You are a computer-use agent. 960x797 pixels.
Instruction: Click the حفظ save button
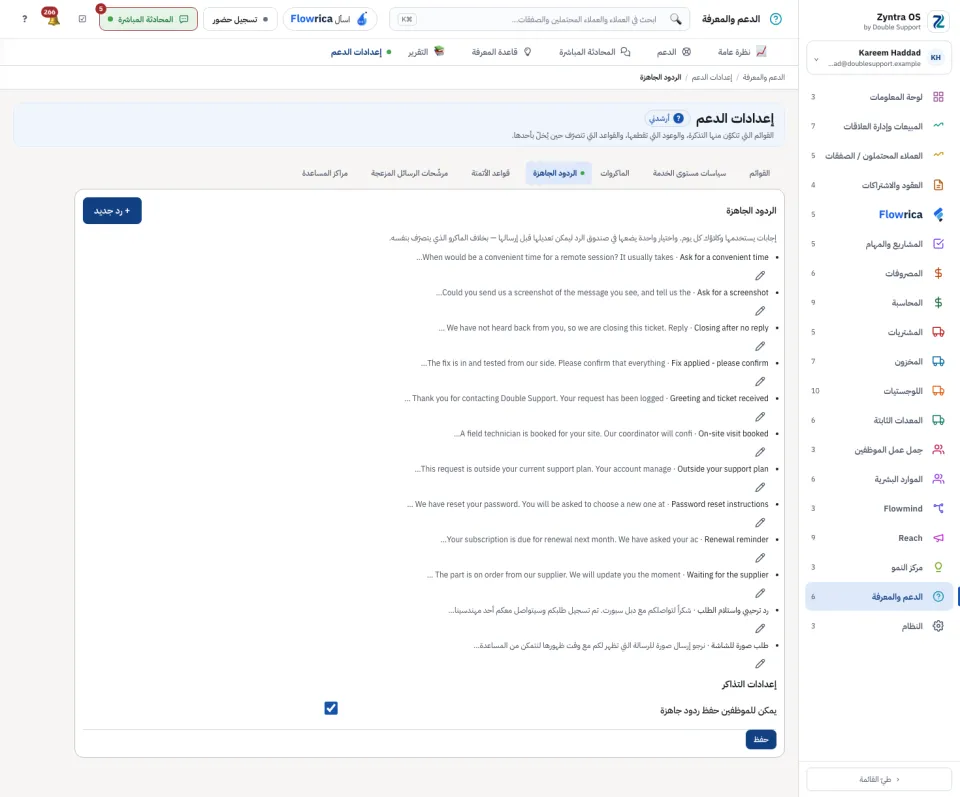pos(761,739)
